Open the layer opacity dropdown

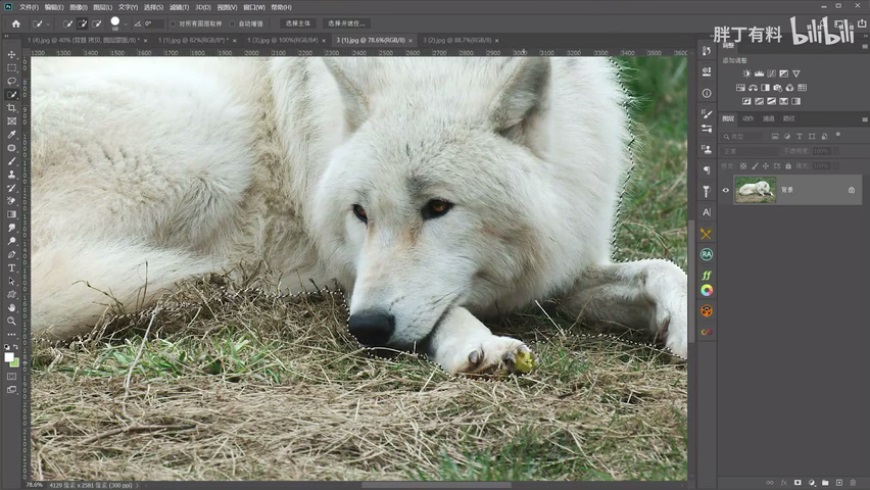coord(835,151)
